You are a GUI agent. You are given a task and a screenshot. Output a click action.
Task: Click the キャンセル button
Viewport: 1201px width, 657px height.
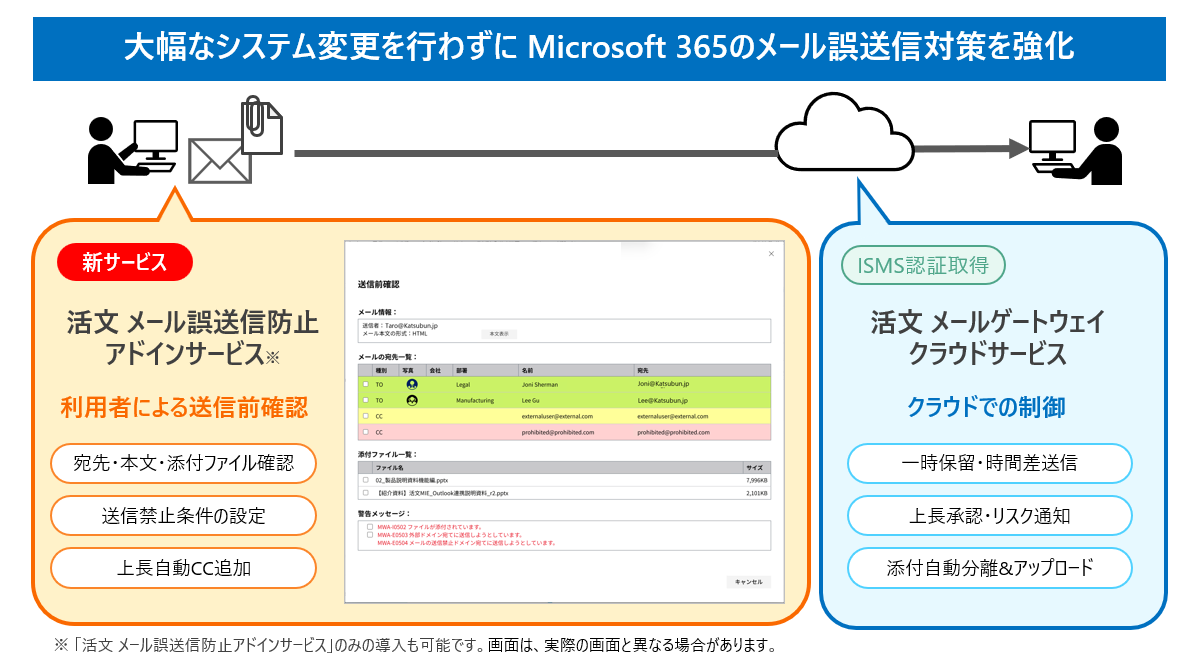(x=748, y=582)
